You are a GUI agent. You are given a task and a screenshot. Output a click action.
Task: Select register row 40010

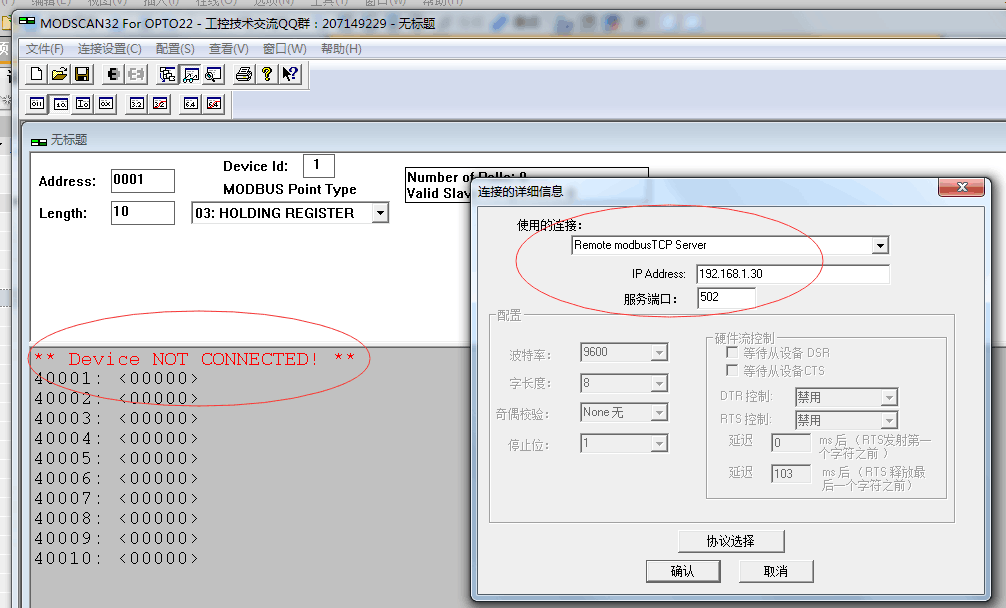116,559
